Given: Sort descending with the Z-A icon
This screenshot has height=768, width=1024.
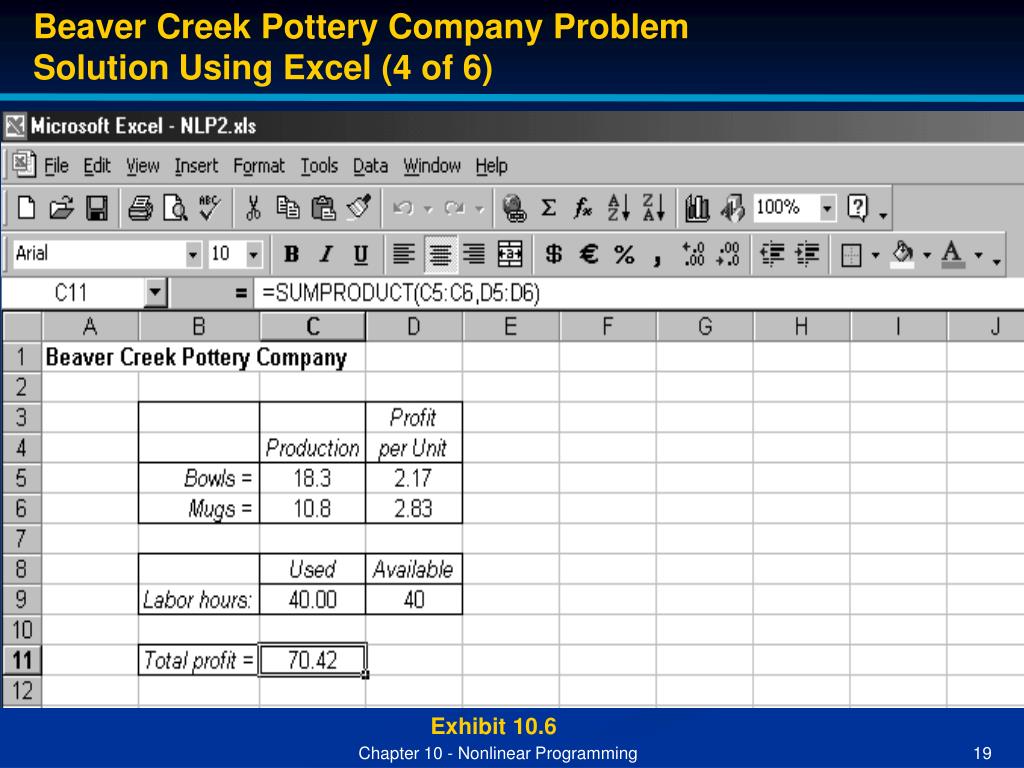Looking at the screenshot, I should tap(654, 208).
